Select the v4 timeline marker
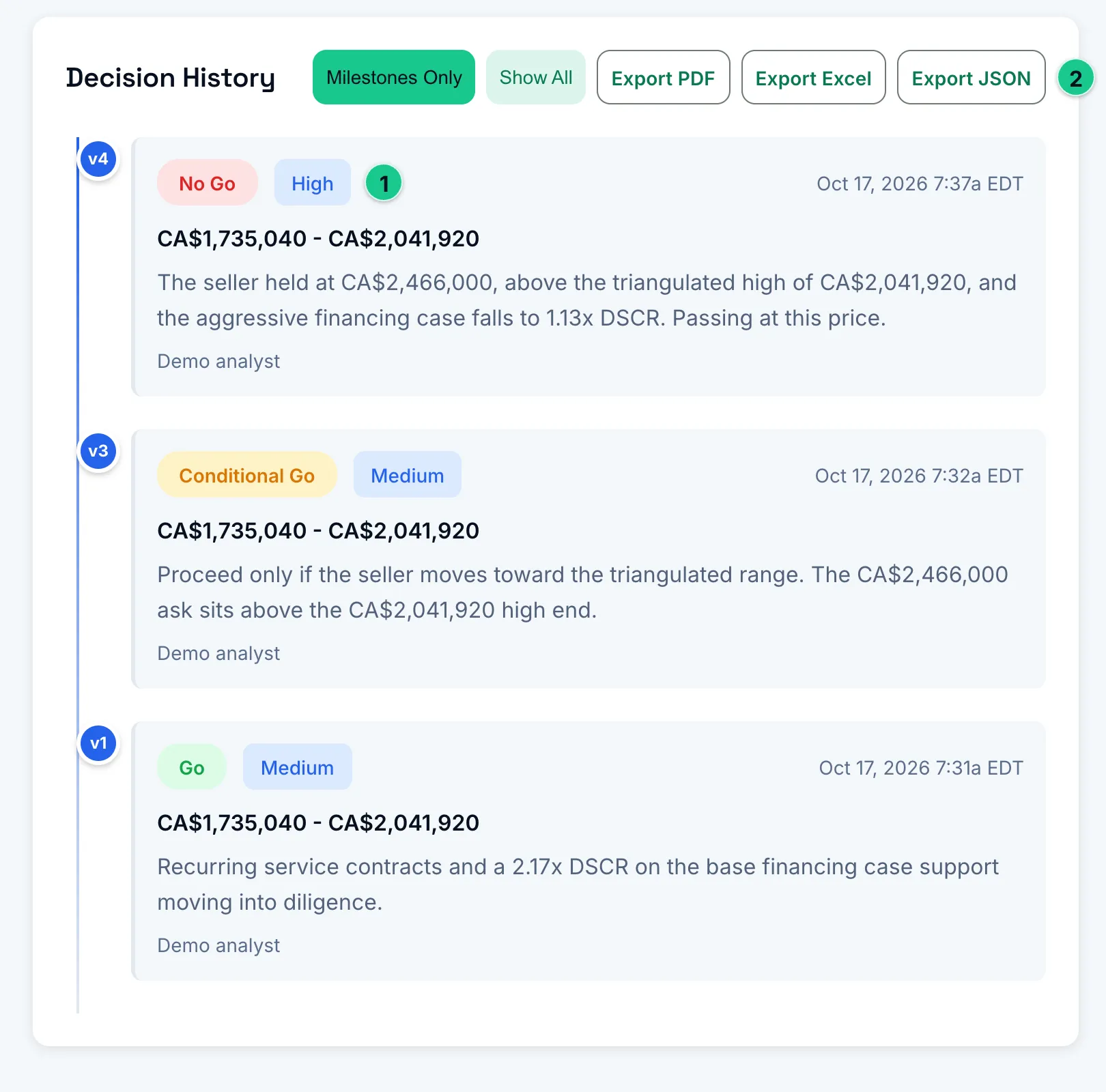The width and height of the screenshot is (1106, 1092). coord(98,159)
